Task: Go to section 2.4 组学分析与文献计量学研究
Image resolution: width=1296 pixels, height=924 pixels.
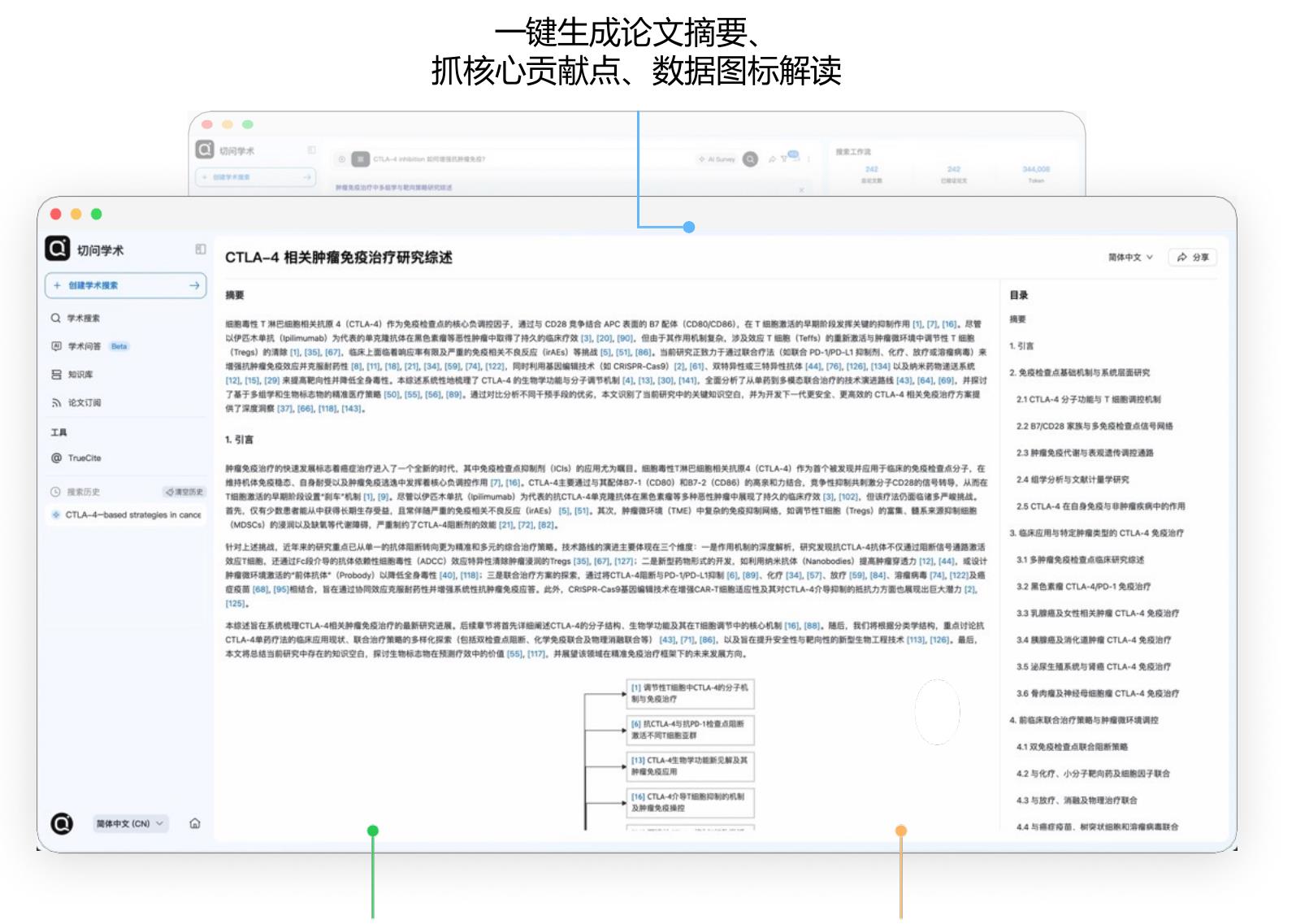Action: tap(1073, 479)
